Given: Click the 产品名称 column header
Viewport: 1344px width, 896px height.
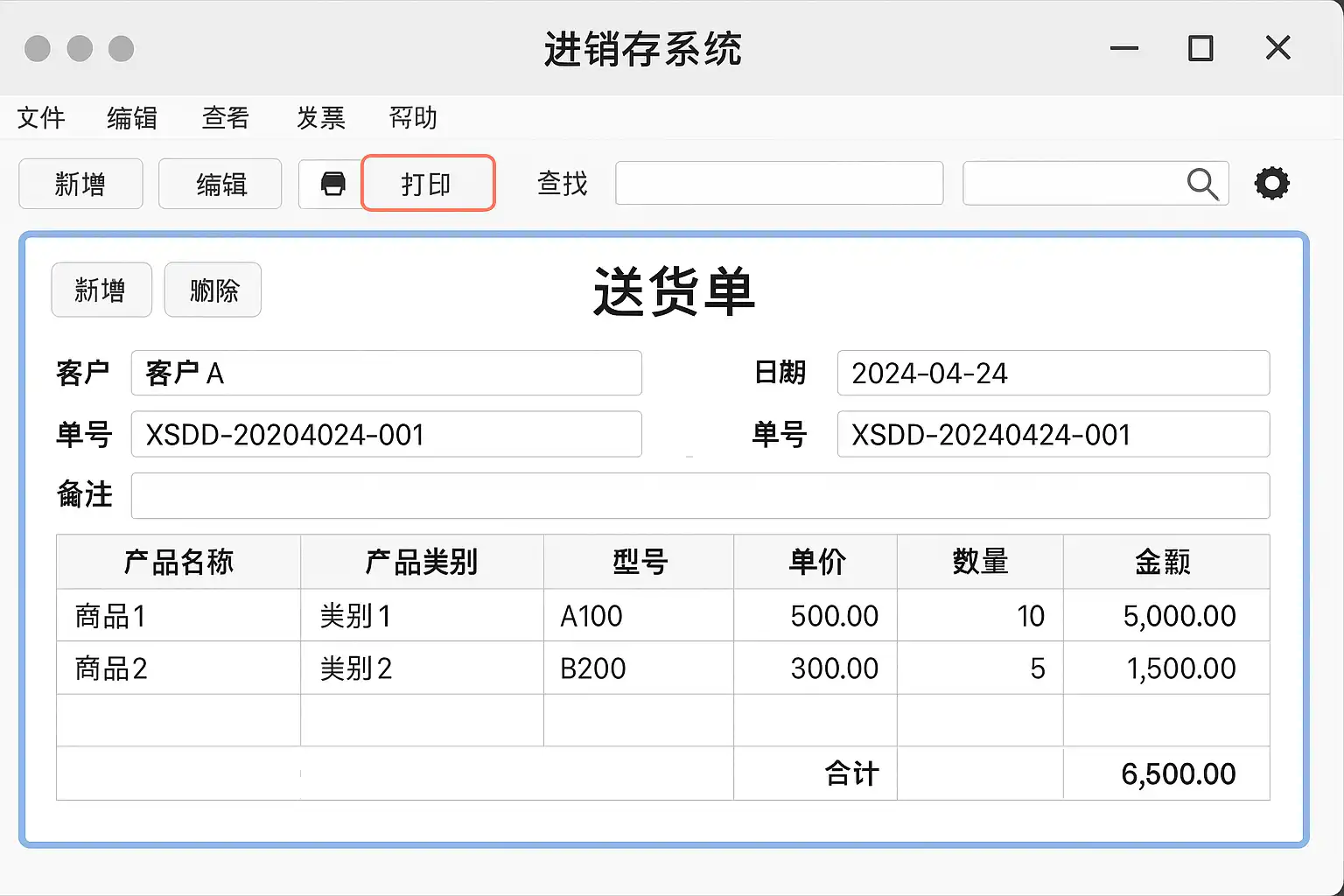Looking at the screenshot, I should [178, 562].
